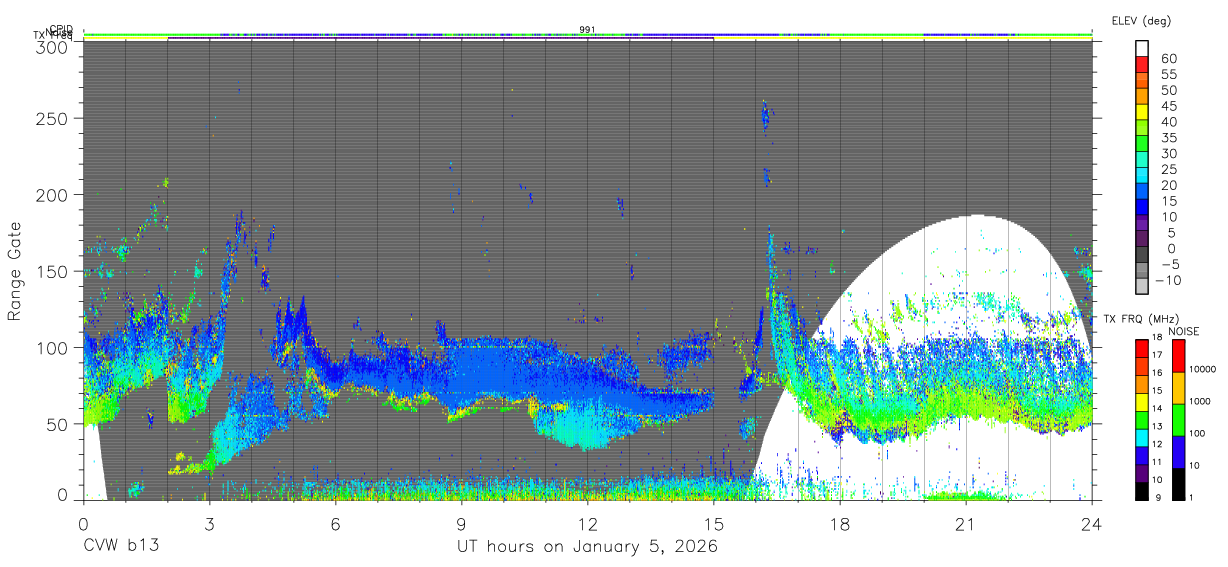The image size is (1228, 567).
Task: Pick the red swatch in the ELEV bar
Action: (1142, 65)
